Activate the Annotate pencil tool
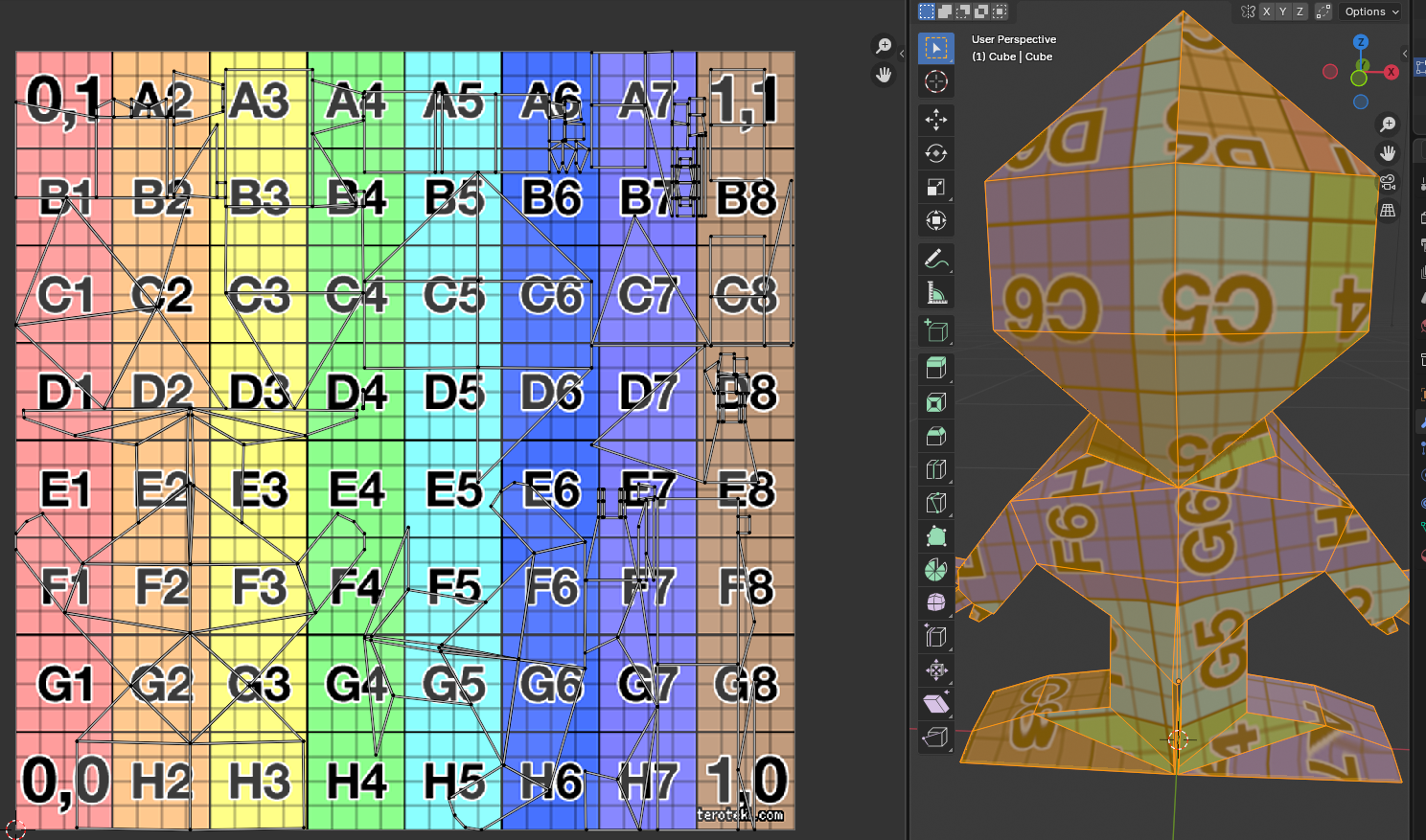1426x840 pixels. (x=936, y=259)
